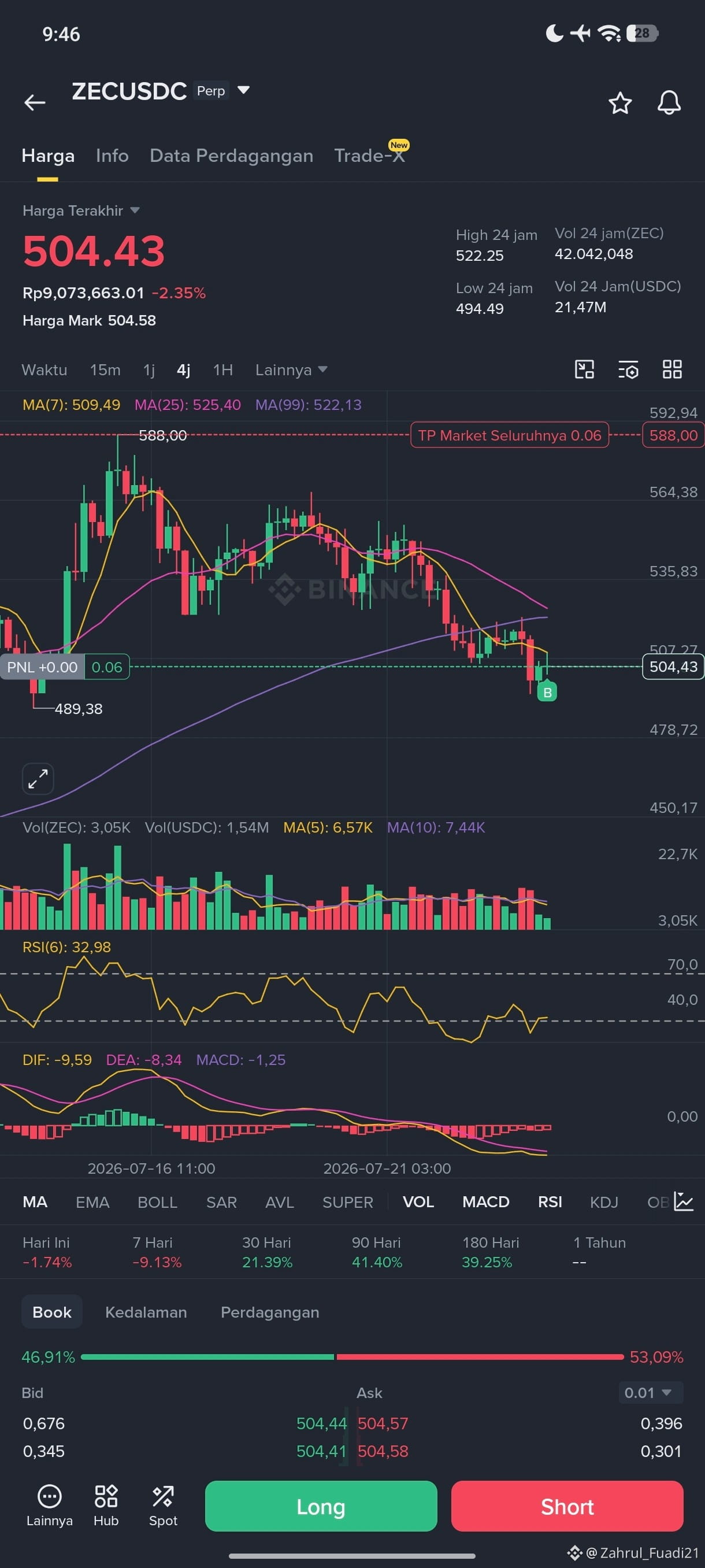This screenshot has height=1568, width=705.
Task: Open chart display settings icon
Action: (628, 369)
